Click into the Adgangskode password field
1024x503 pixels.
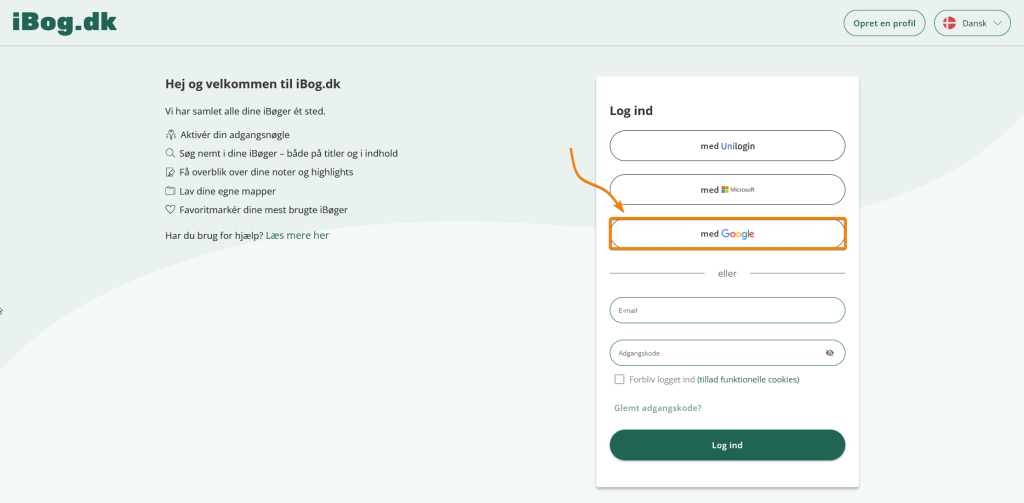click(715, 353)
